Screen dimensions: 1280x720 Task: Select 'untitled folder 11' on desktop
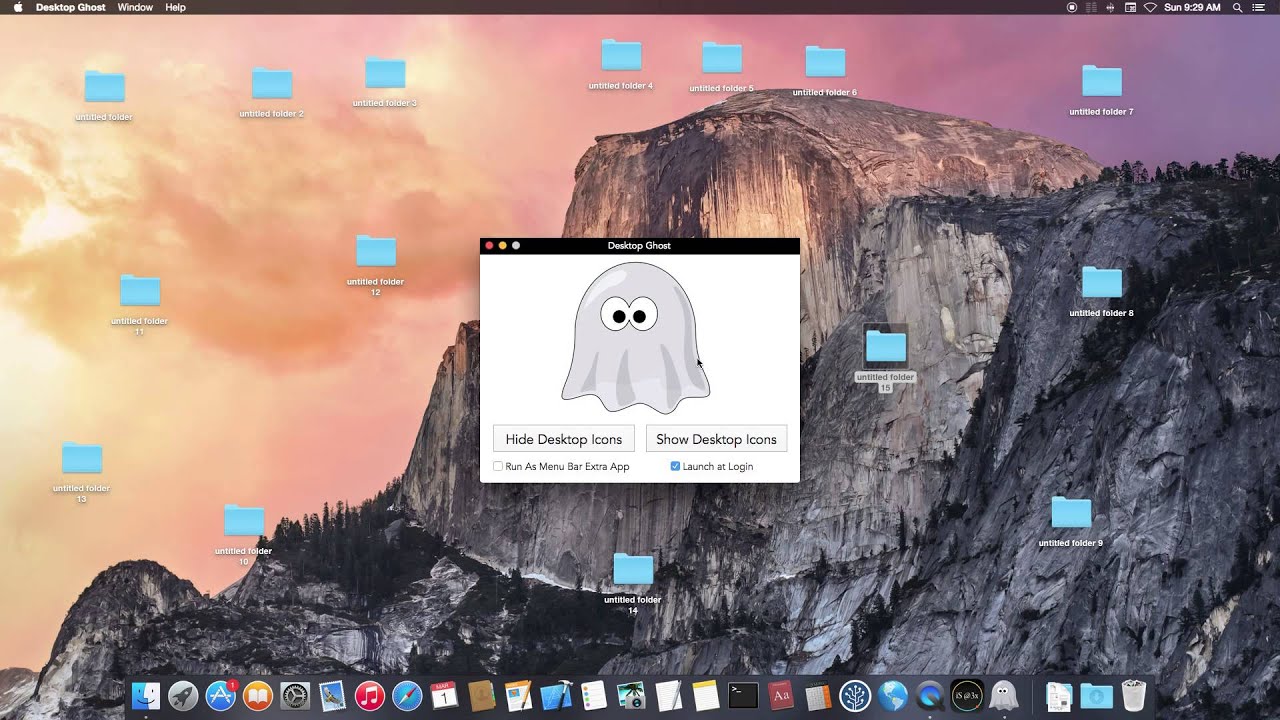(140, 305)
